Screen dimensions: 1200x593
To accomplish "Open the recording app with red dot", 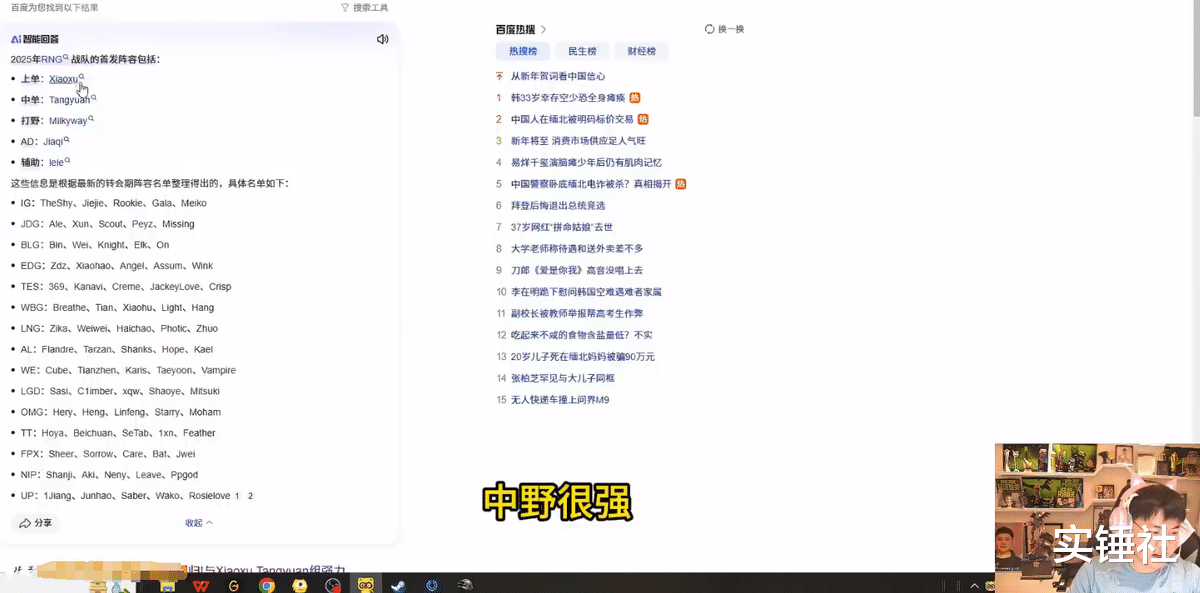I will click(333, 585).
